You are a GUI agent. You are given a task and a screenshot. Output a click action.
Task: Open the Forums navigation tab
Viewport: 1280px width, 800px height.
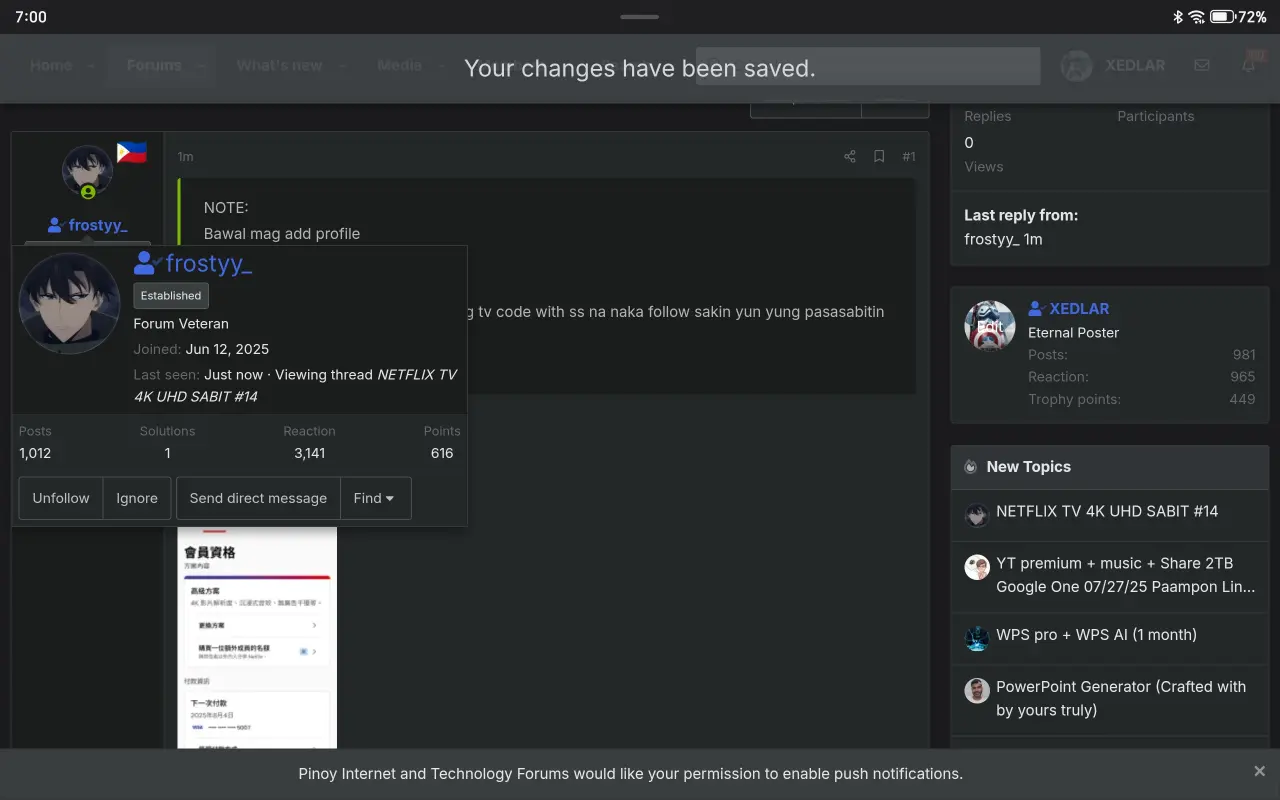click(x=154, y=65)
